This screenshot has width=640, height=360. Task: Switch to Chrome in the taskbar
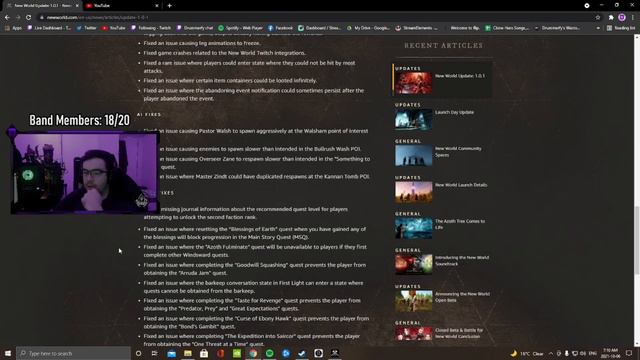[253, 353]
